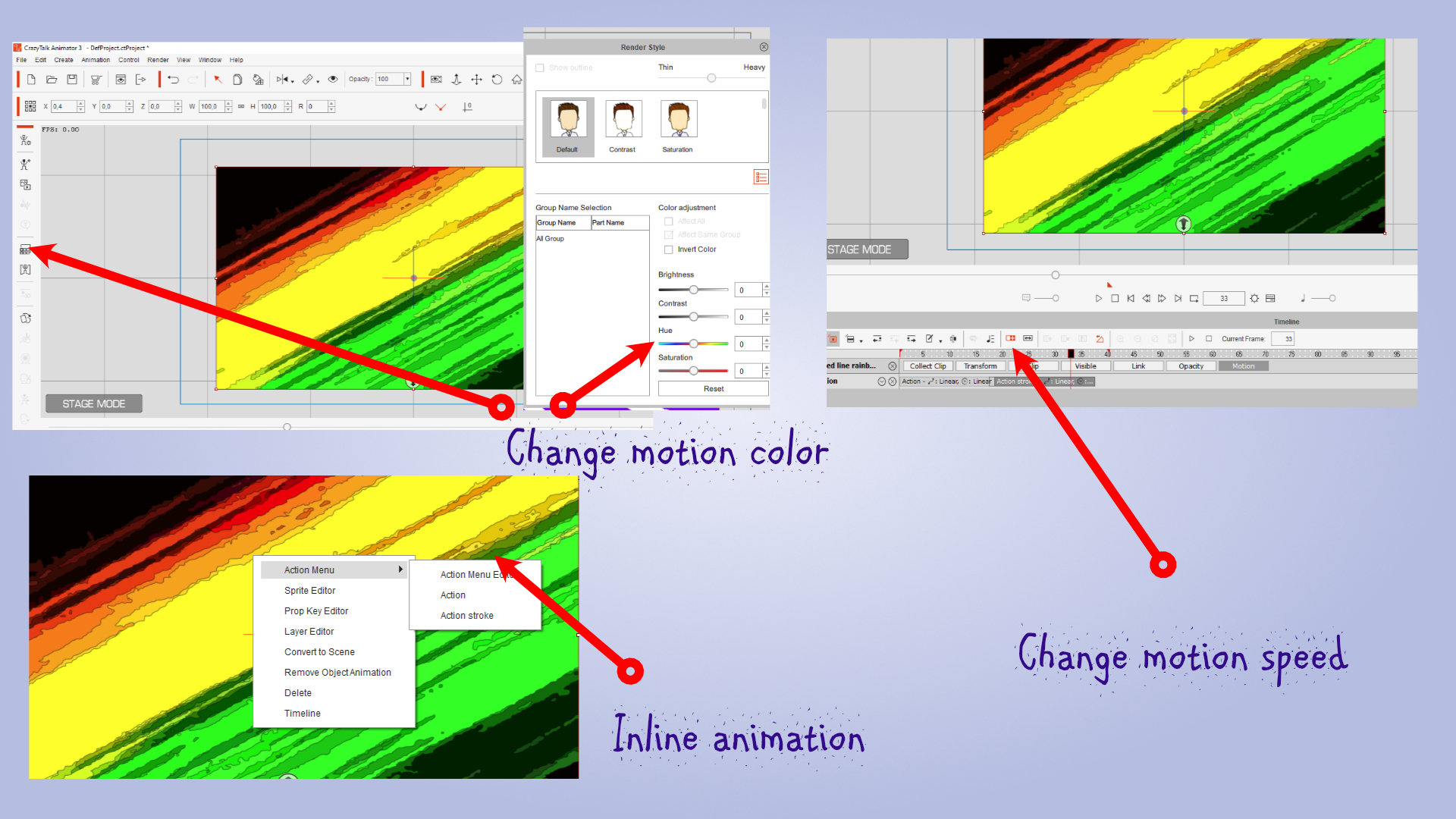
Task: Click the Export icon in toolbar
Action: click(141, 79)
